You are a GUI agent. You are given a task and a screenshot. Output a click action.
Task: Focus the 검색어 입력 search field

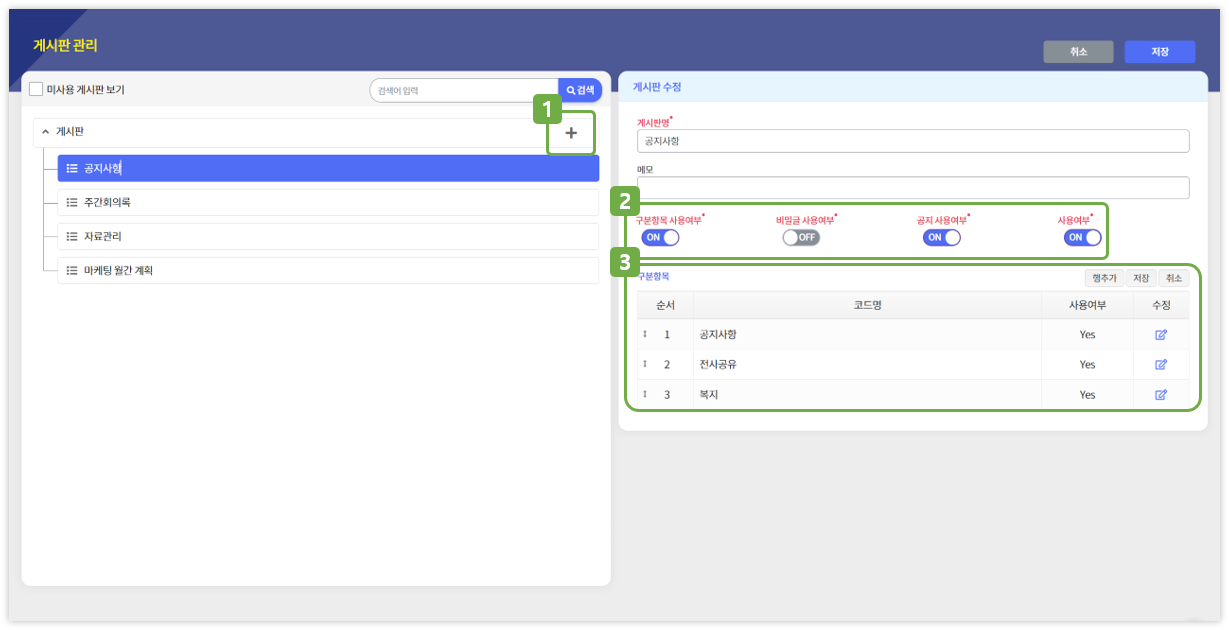[464, 90]
